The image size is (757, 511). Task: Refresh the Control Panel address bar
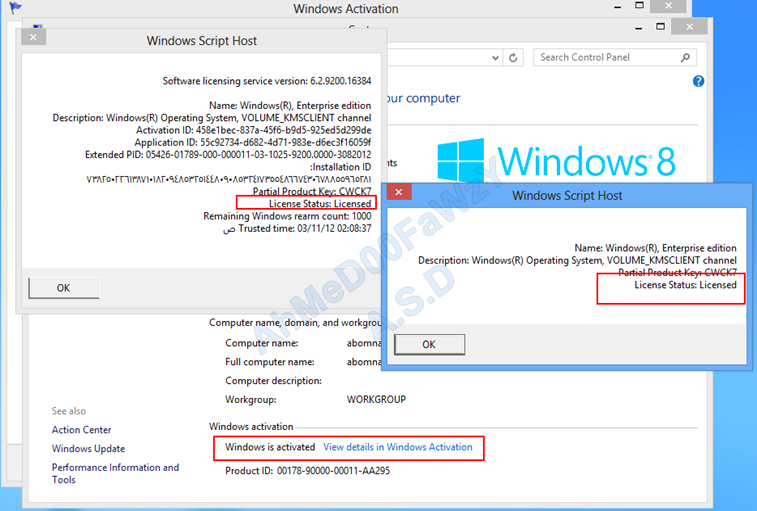point(513,58)
